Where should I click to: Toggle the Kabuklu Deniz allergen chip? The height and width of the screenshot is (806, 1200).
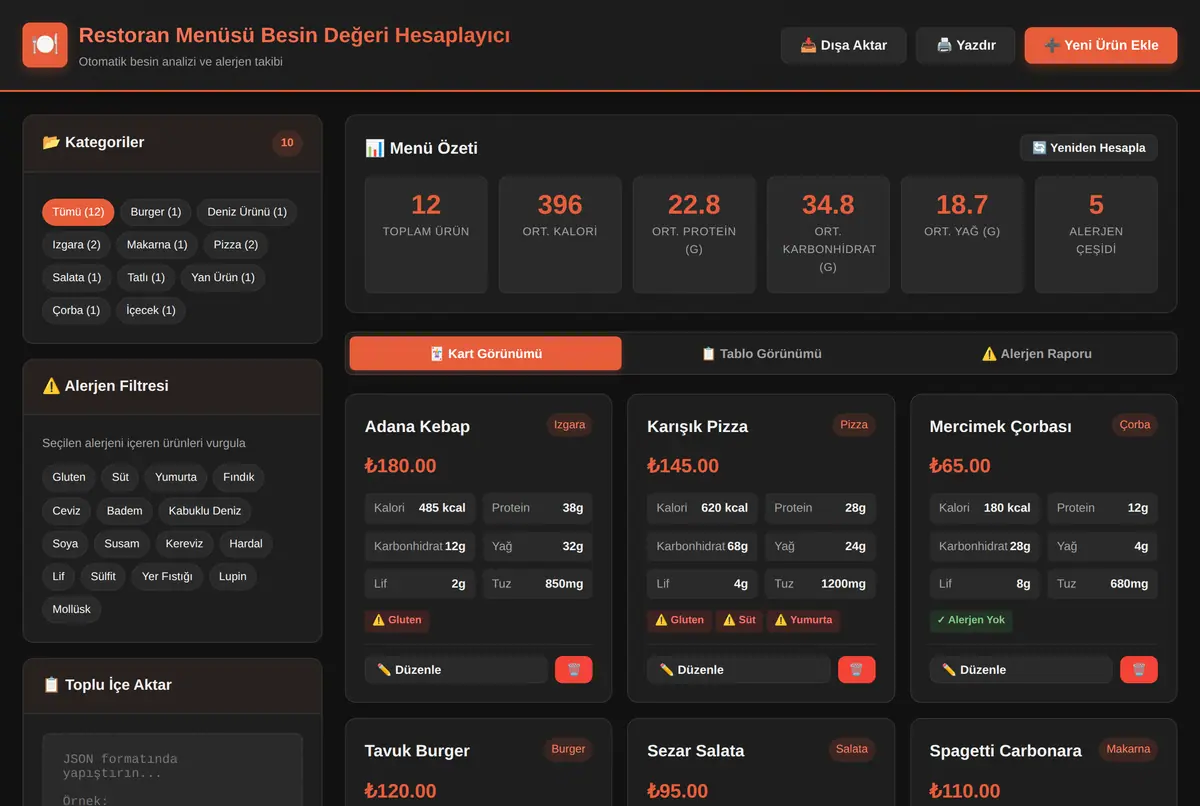[x=205, y=511]
